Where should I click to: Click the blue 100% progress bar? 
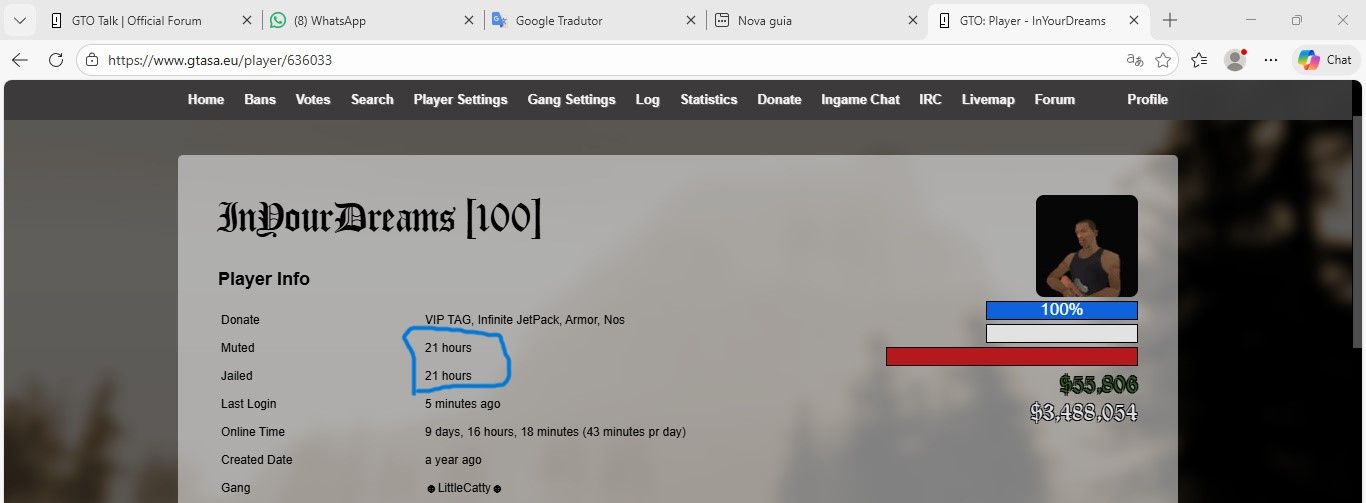[1061, 310]
